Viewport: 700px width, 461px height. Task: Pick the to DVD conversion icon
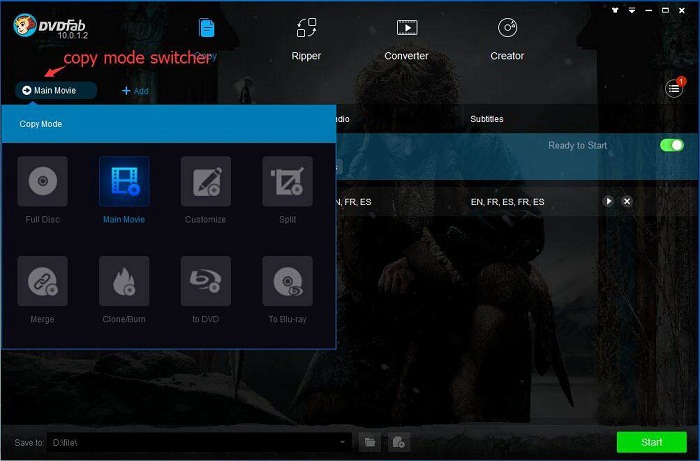pos(206,281)
